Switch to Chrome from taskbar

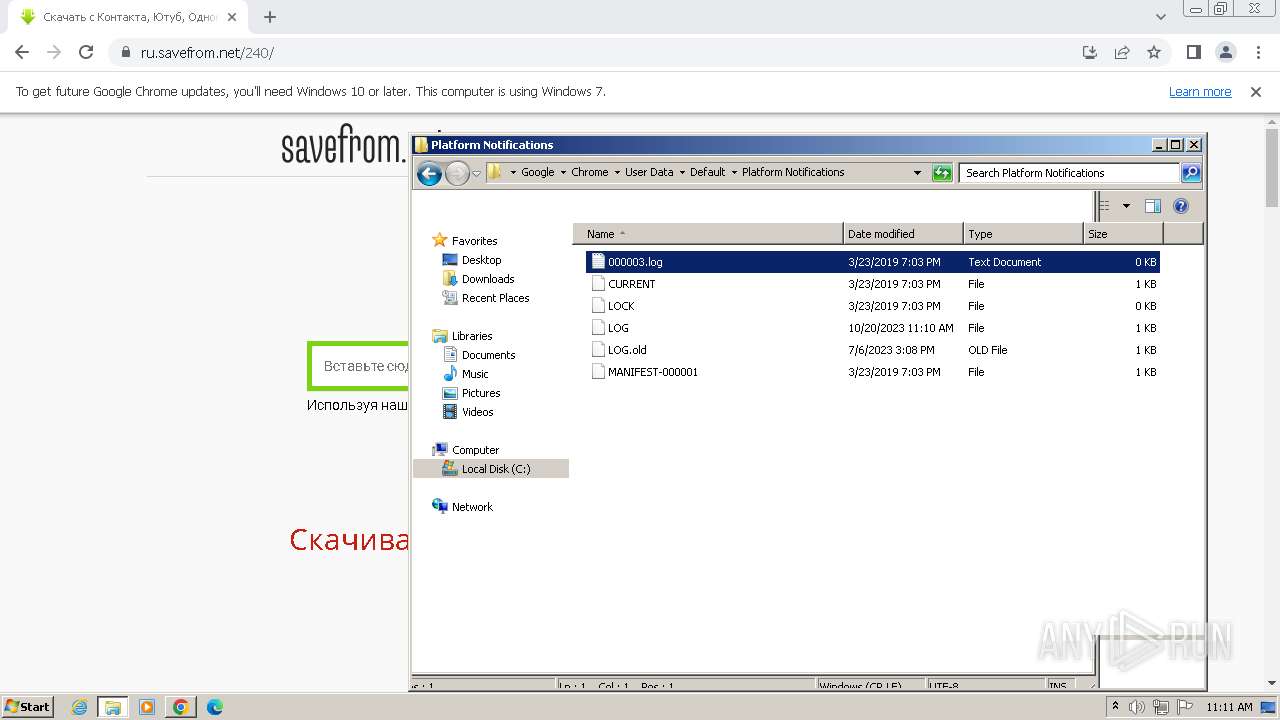(181, 707)
